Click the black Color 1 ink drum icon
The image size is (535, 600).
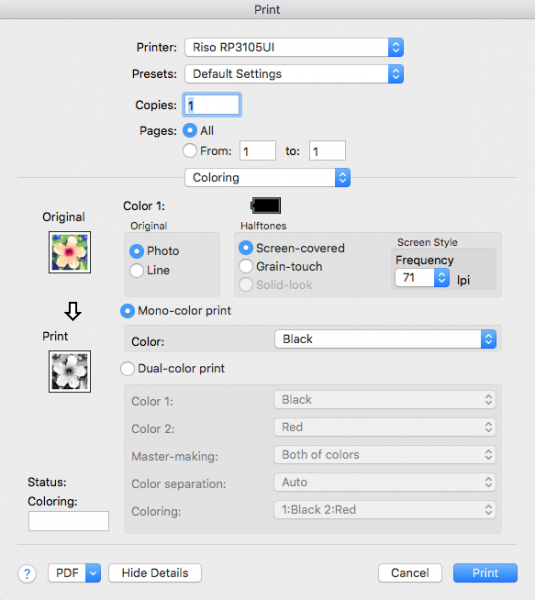266,205
